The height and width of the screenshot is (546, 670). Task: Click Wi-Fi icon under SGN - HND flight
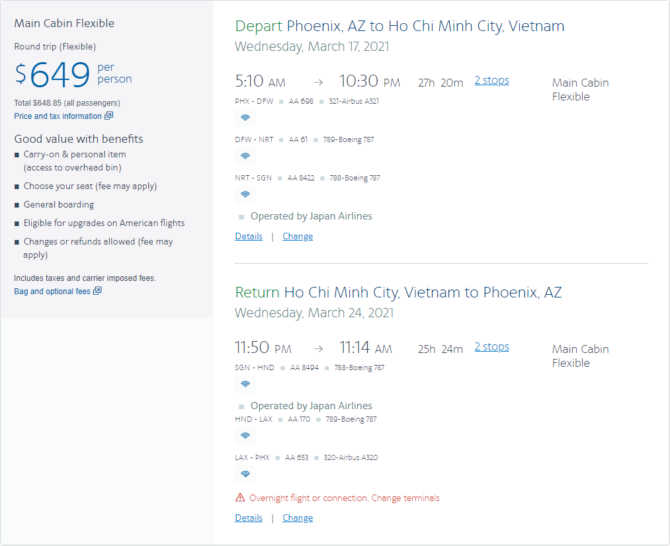tap(245, 384)
